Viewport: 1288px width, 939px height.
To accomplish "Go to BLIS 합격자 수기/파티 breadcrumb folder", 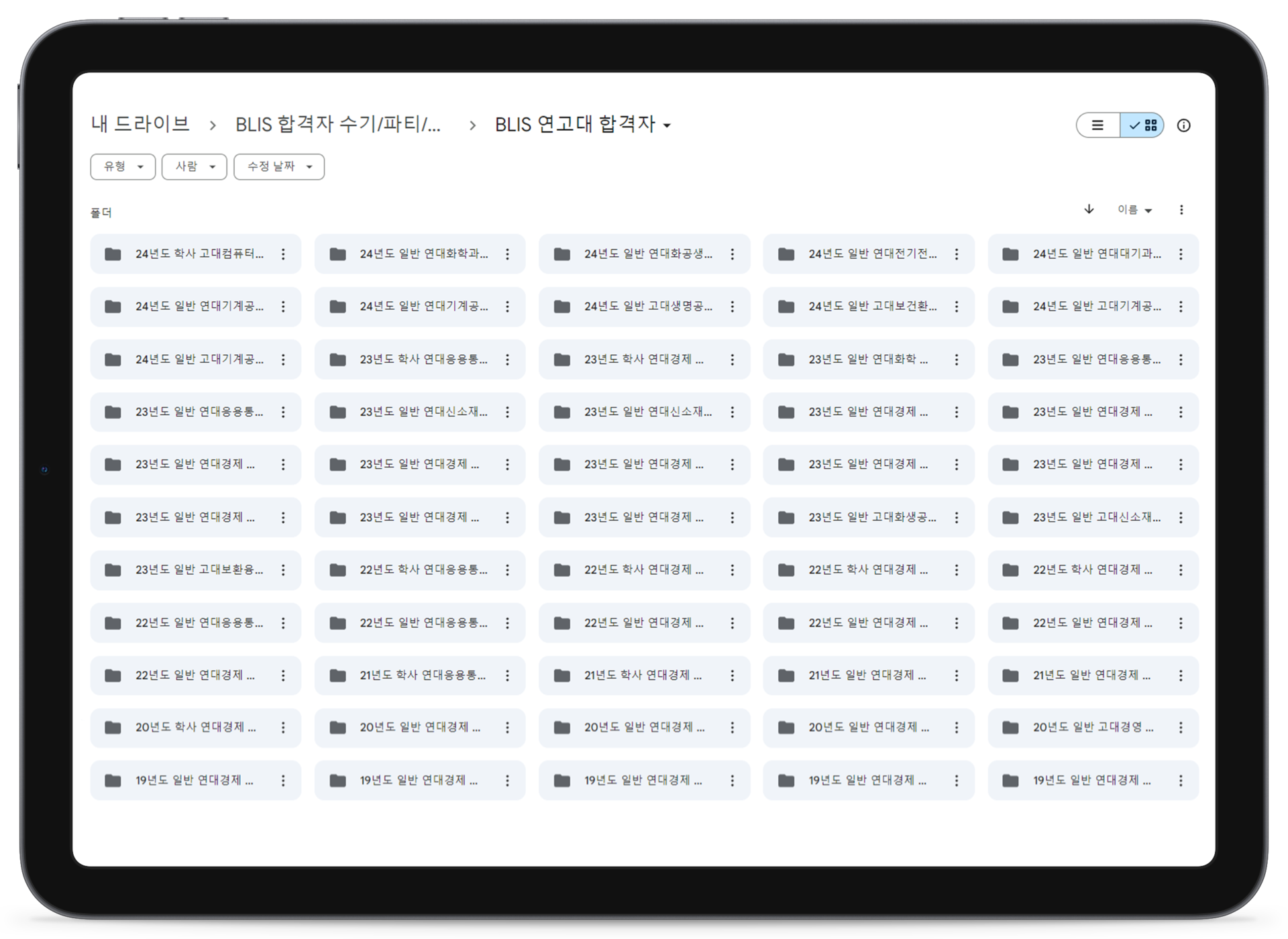I will pos(338,125).
